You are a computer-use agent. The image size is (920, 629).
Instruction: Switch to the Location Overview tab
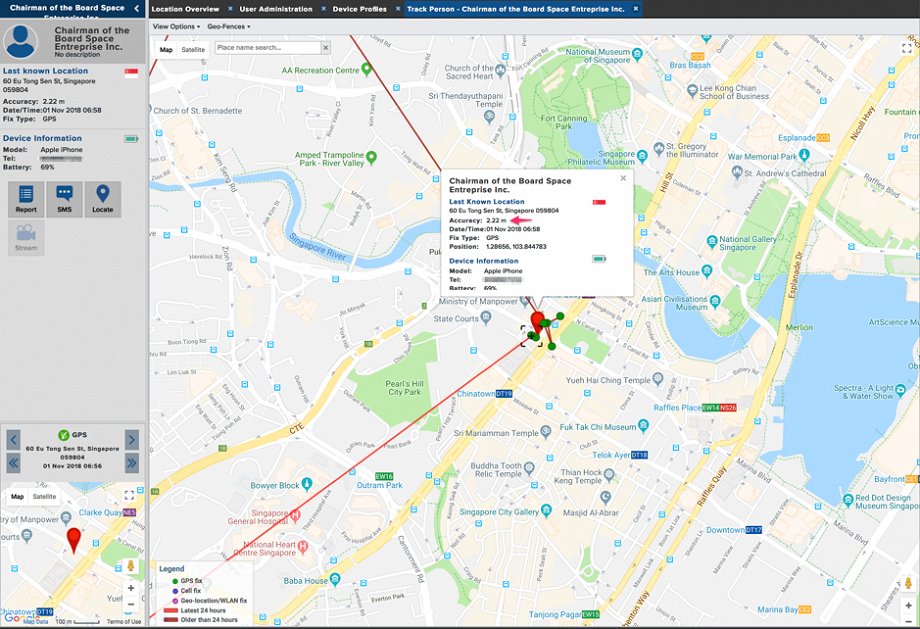pos(185,9)
